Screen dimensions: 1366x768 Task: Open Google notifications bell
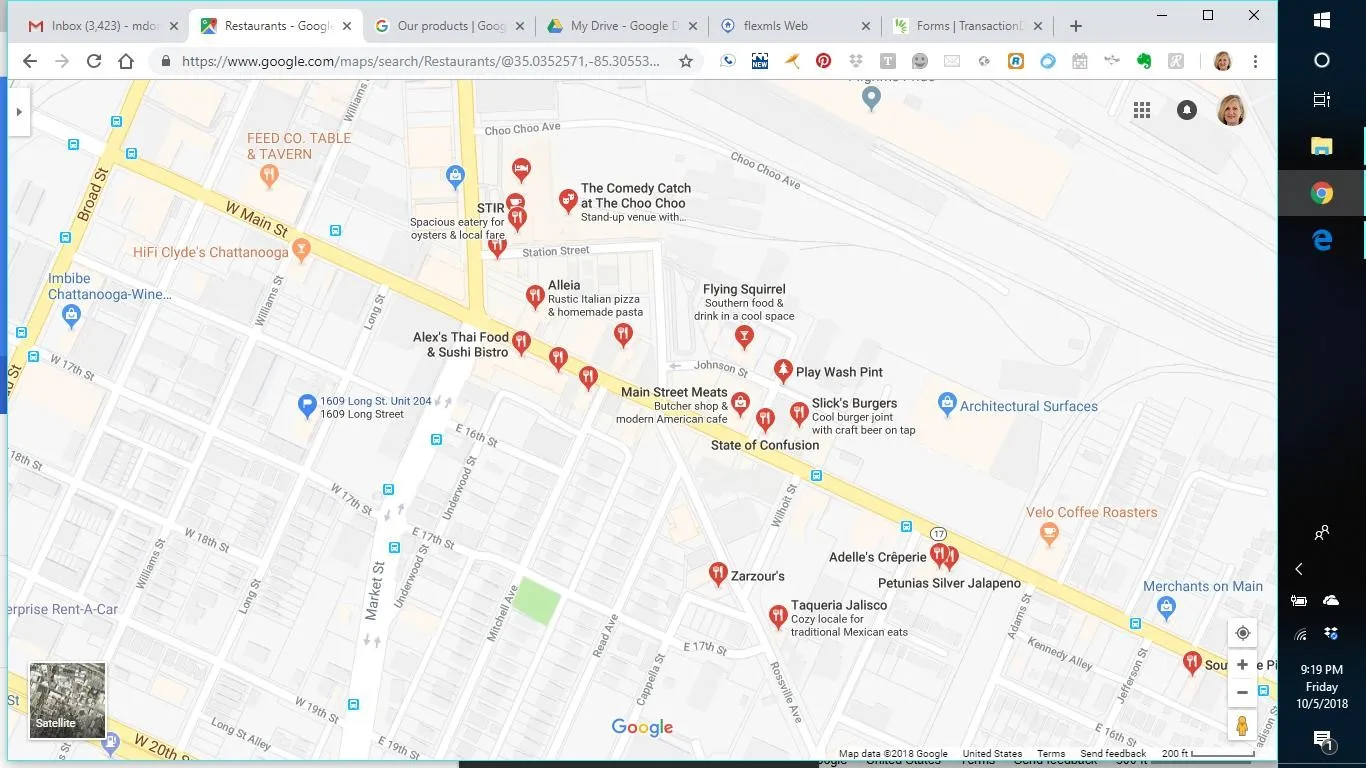tap(1187, 110)
